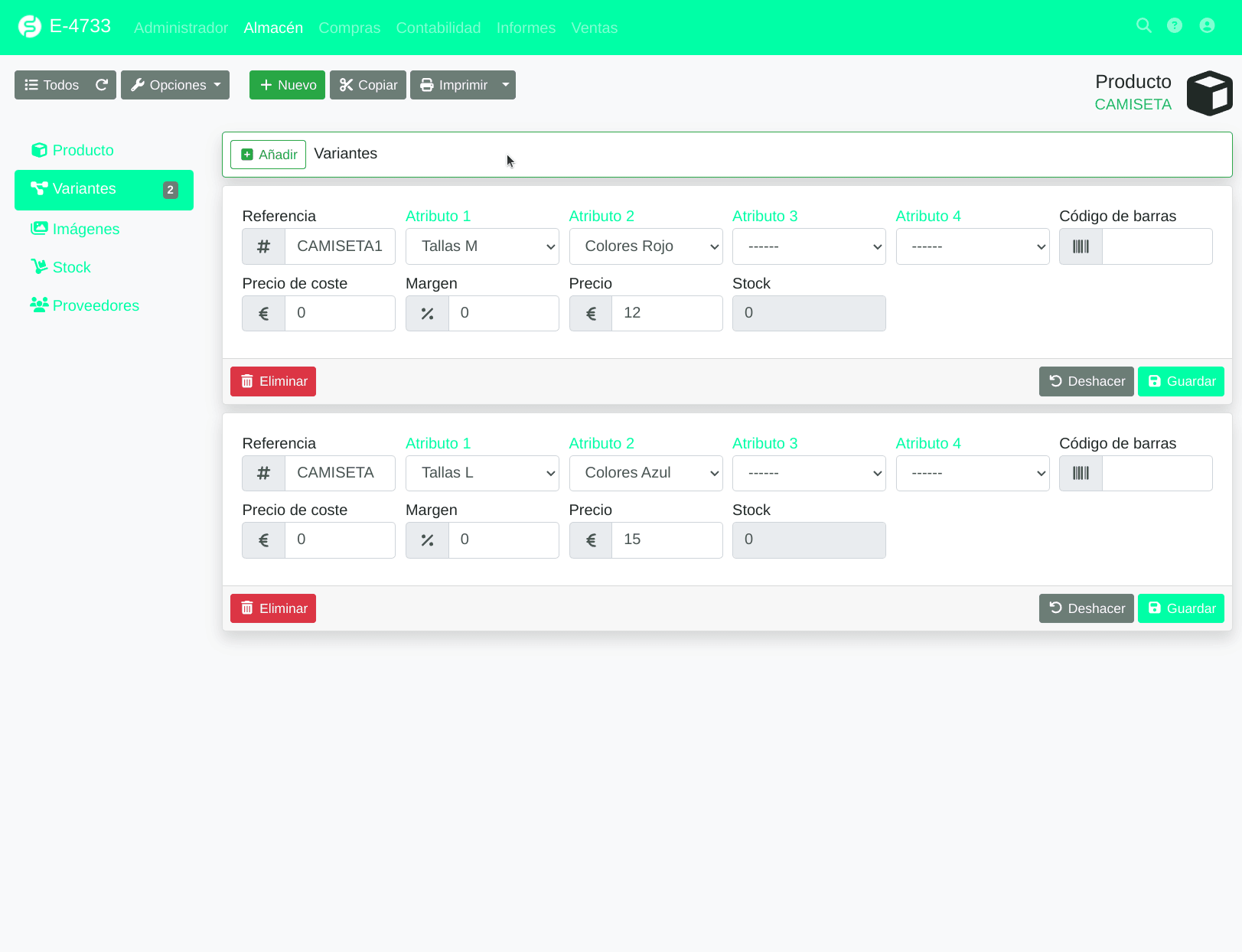1242x952 pixels.
Task: Switch to the Producto tab
Action: [x=104, y=151]
